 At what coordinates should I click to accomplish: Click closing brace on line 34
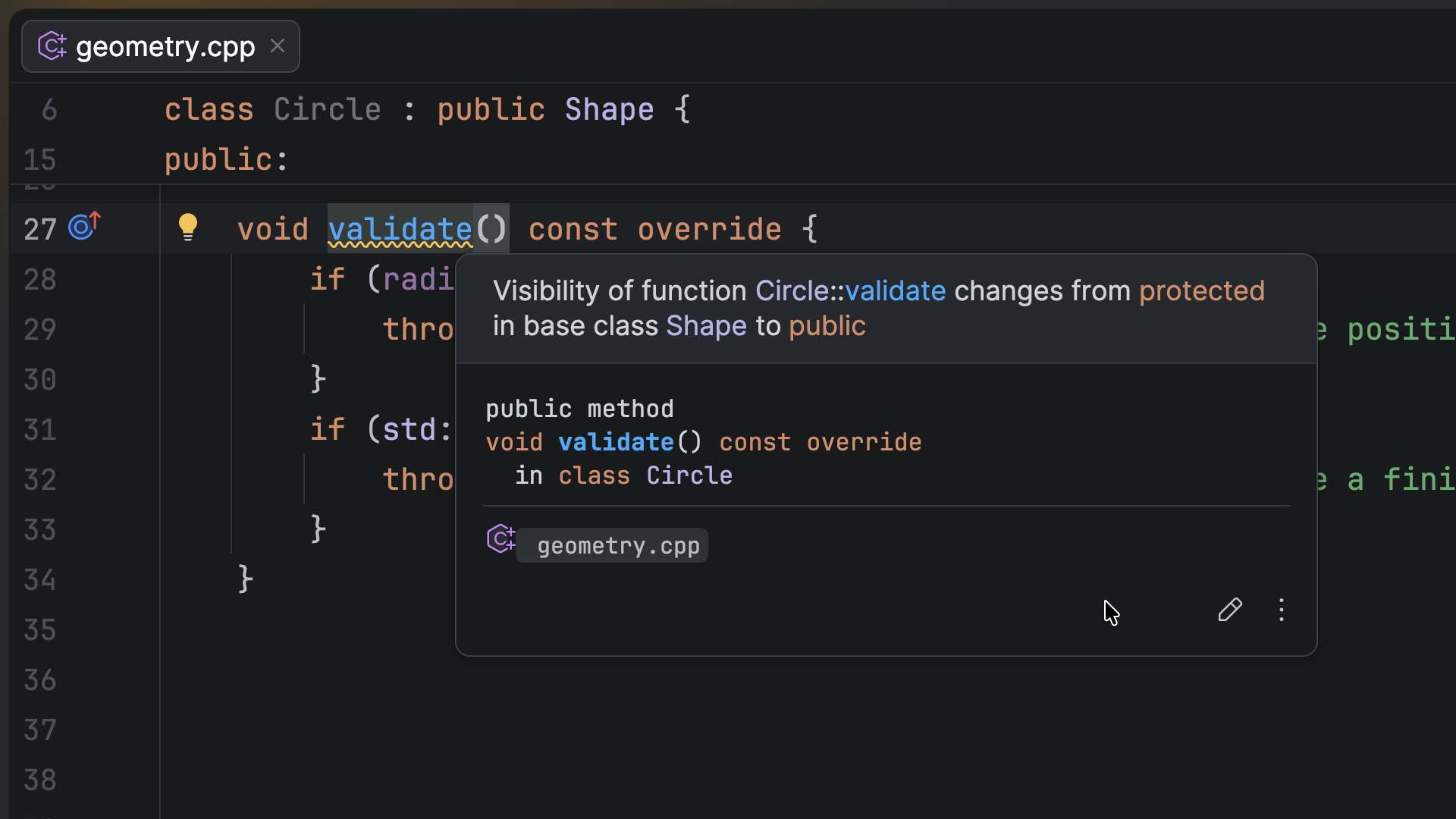pos(245,579)
